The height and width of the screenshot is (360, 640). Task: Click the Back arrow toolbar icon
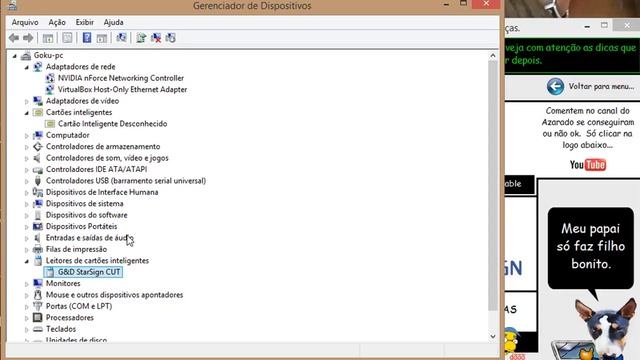coord(14,38)
